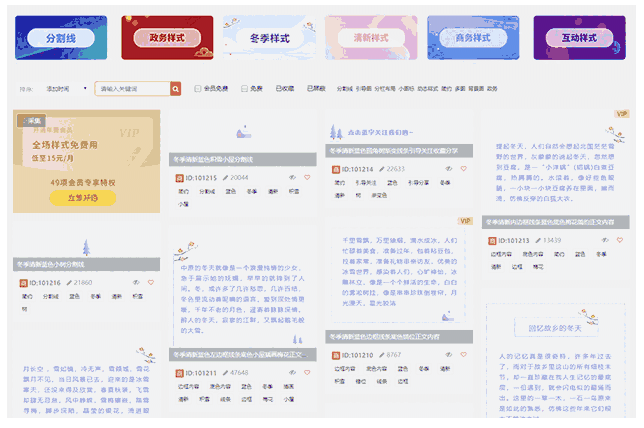
Task: Open the 添加时间 sort dropdown
Action: [x=66, y=89]
